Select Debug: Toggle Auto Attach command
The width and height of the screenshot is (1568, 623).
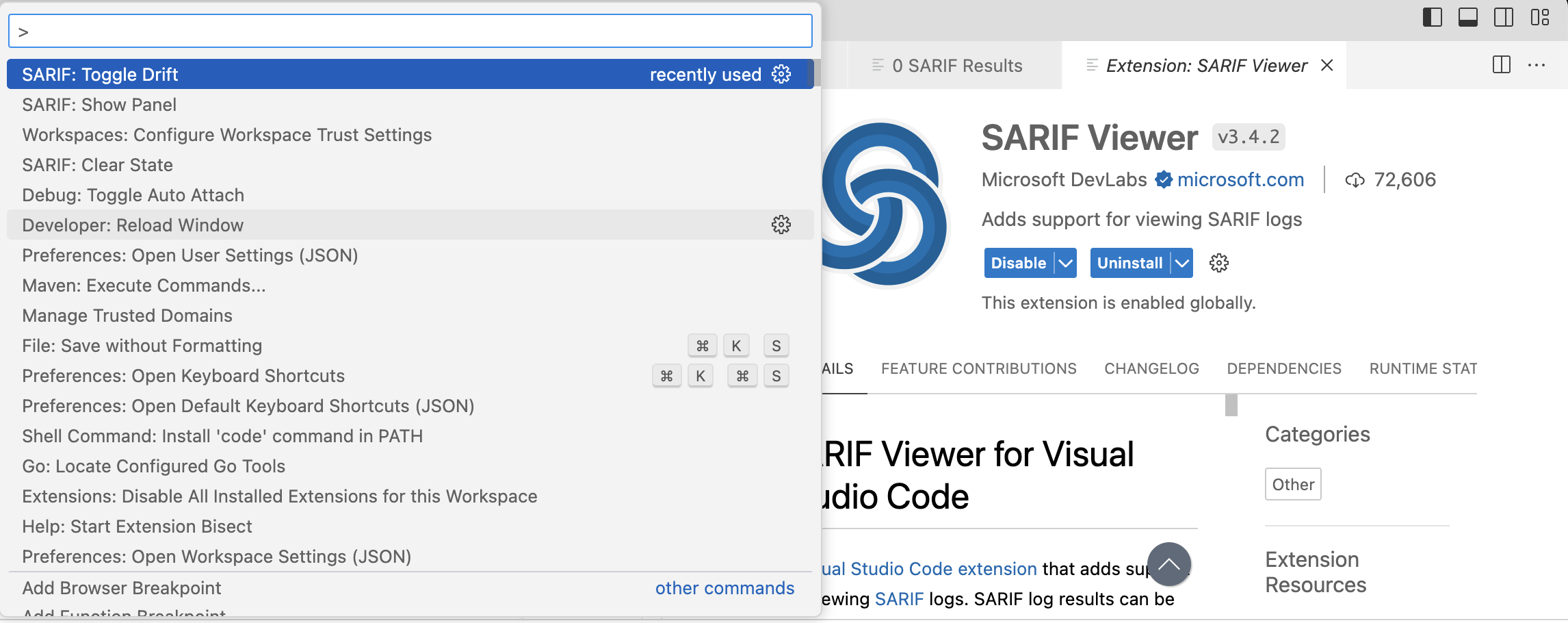pos(410,194)
